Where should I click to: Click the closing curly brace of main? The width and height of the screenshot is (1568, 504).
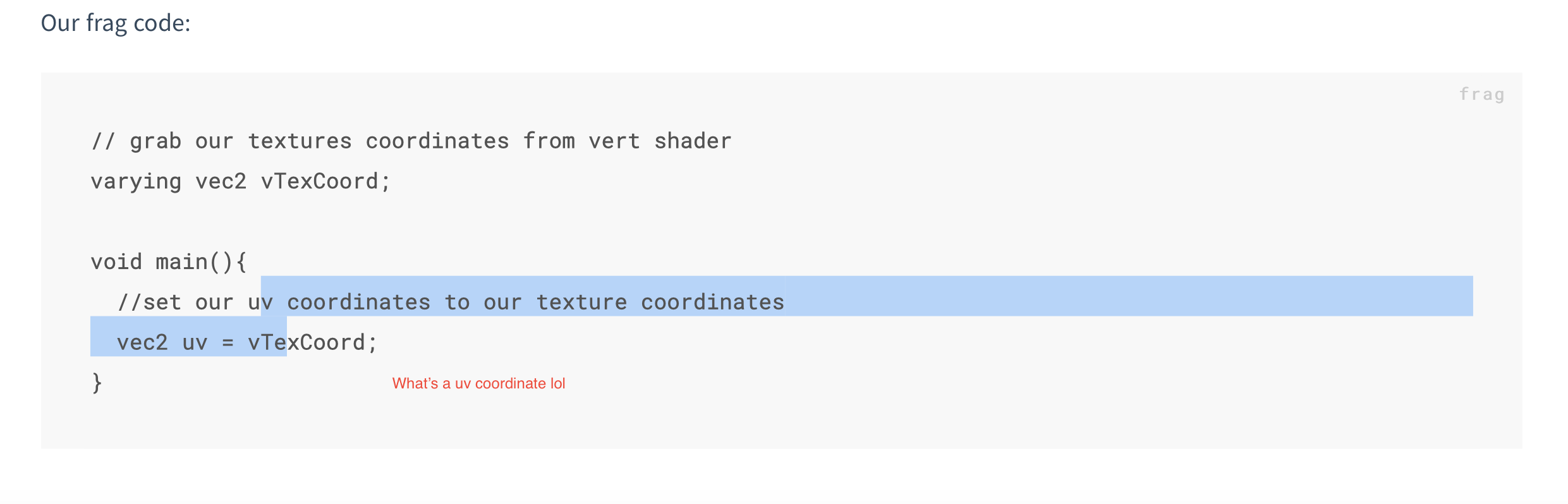pyautogui.click(x=97, y=383)
